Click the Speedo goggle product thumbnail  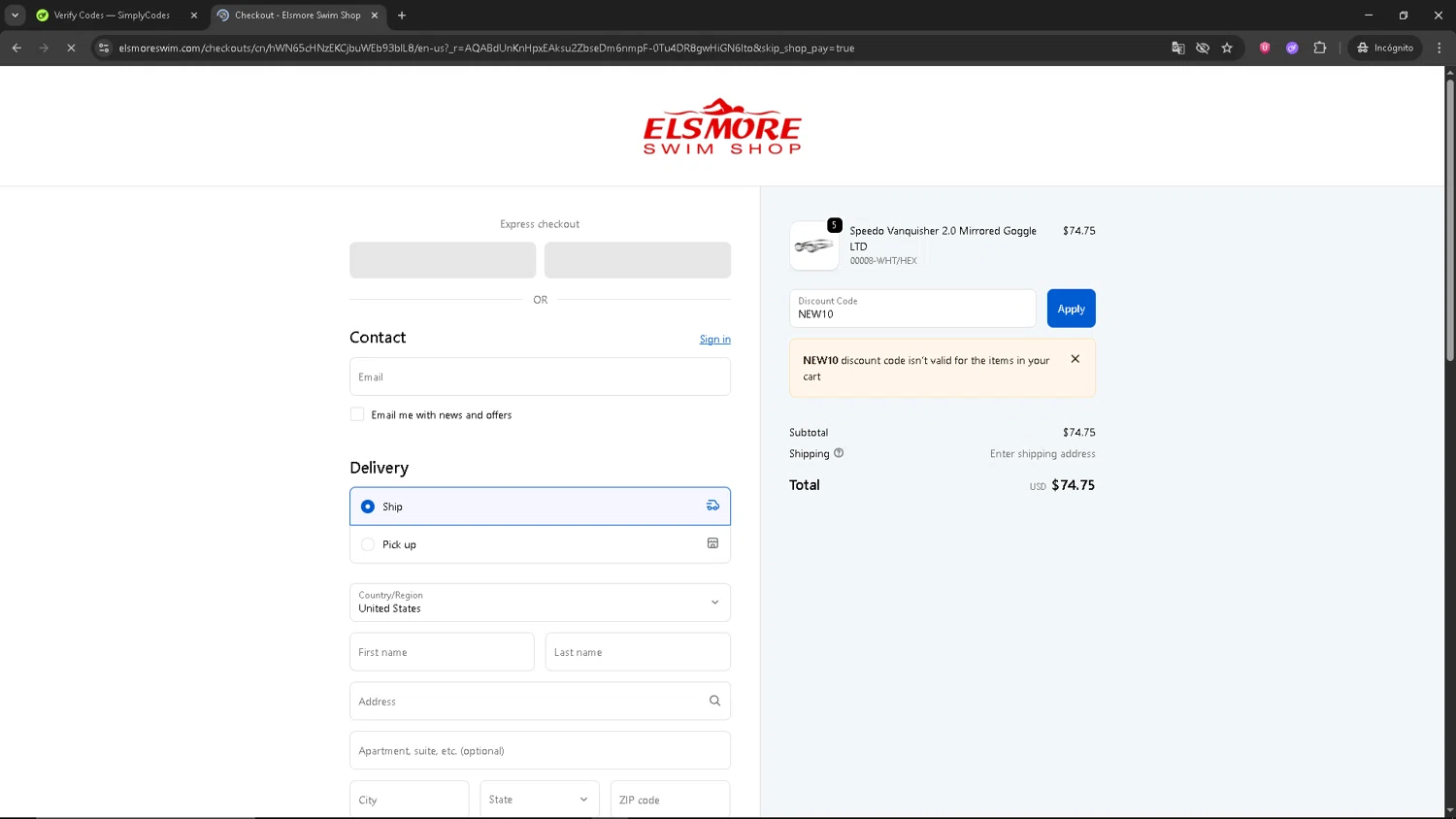click(814, 246)
